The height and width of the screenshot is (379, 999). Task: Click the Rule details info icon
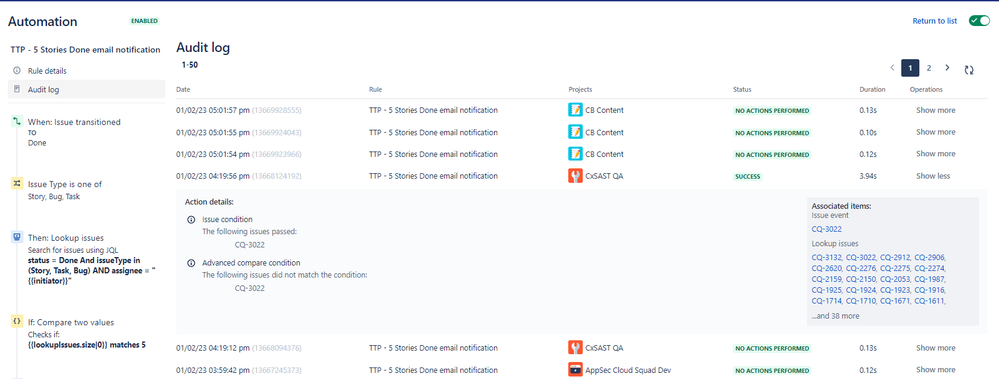pyautogui.click(x=17, y=71)
